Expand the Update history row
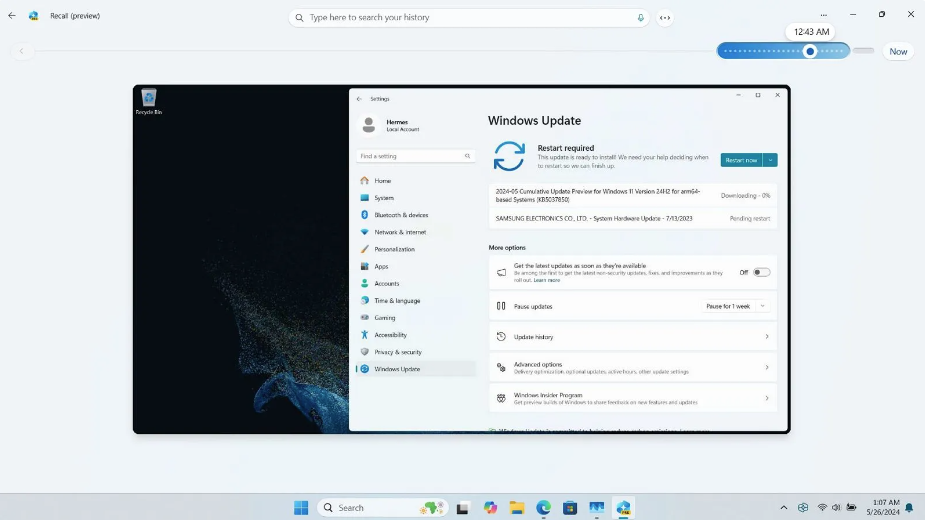The width and height of the screenshot is (925, 520). click(x=632, y=337)
